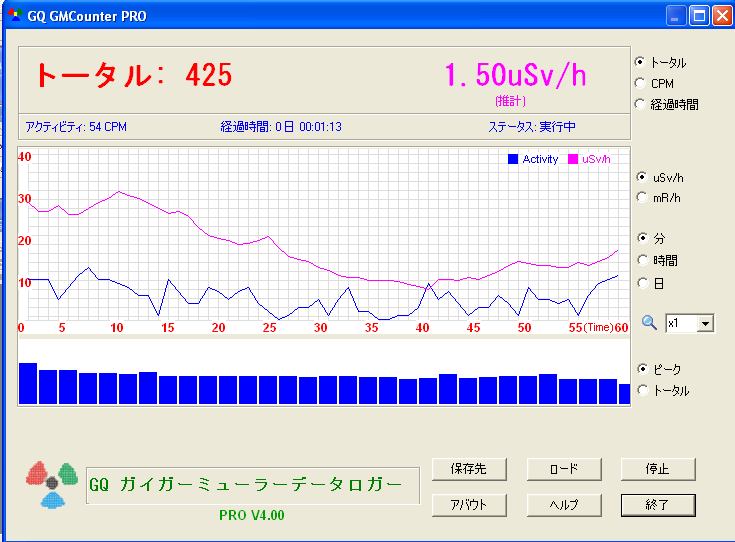Click the ヘルプ button
735x542 pixels.
564,505
